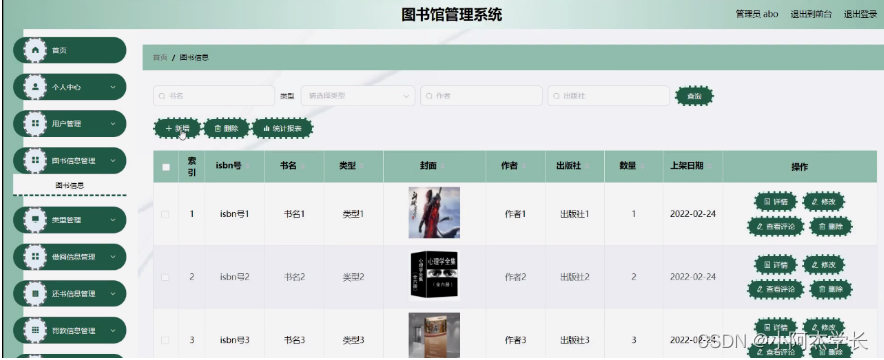Click 删除 for row 书名2
Viewport: 884px width, 360px height.
(x=831, y=290)
